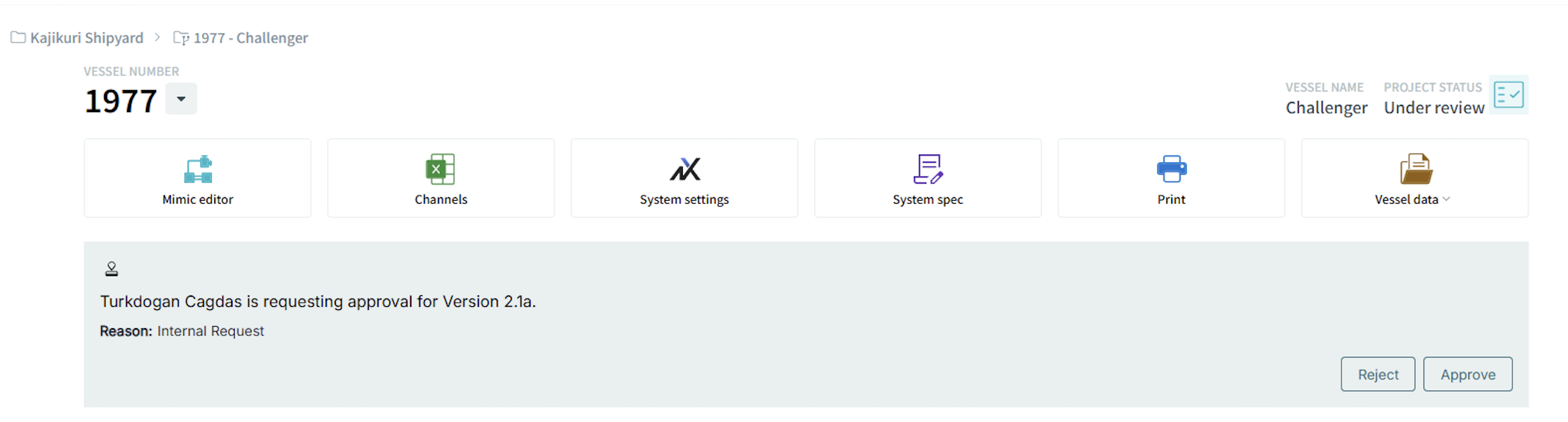This screenshot has width=1568, height=422.
Task: Click the Print printer icon
Action: tap(1172, 169)
